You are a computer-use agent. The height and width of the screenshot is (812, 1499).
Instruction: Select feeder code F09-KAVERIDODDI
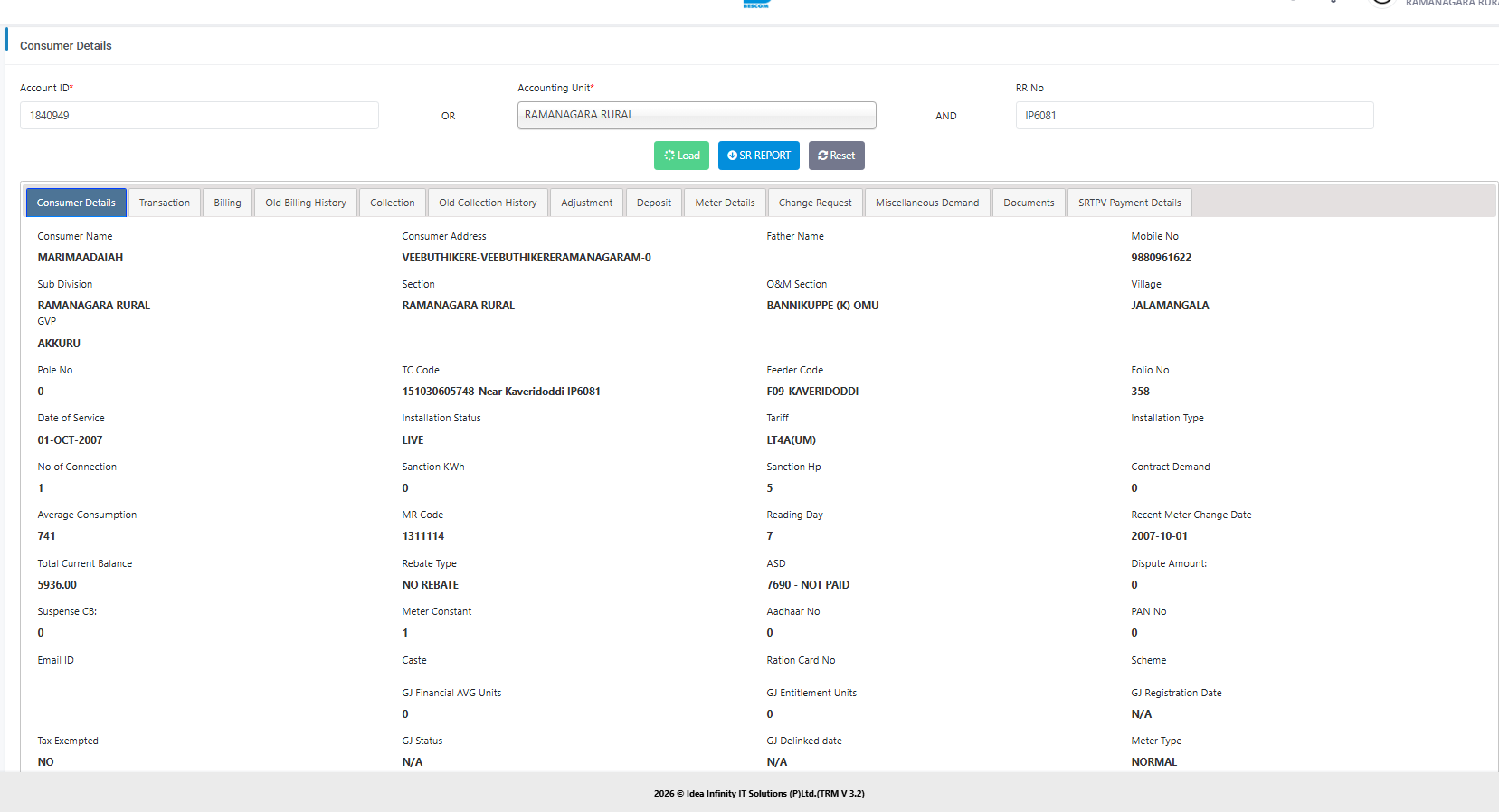(x=813, y=392)
